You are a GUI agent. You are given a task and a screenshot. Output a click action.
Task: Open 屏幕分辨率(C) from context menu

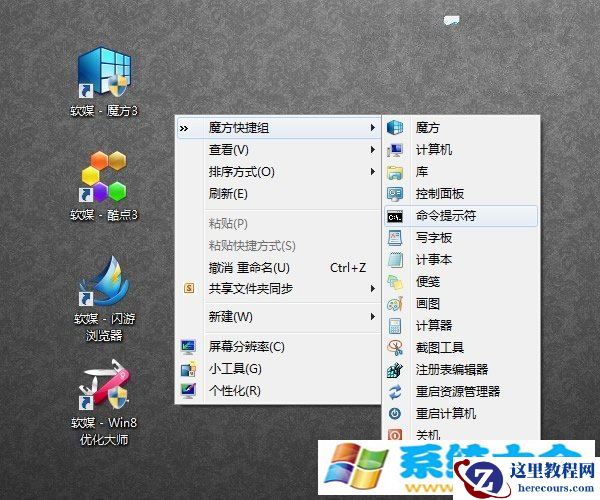[279, 347]
